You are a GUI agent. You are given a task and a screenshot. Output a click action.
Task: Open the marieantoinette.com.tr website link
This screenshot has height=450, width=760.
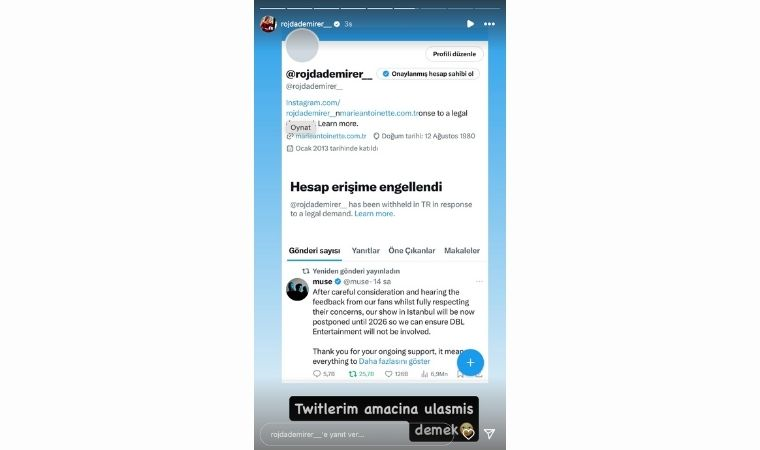(331, 136)
